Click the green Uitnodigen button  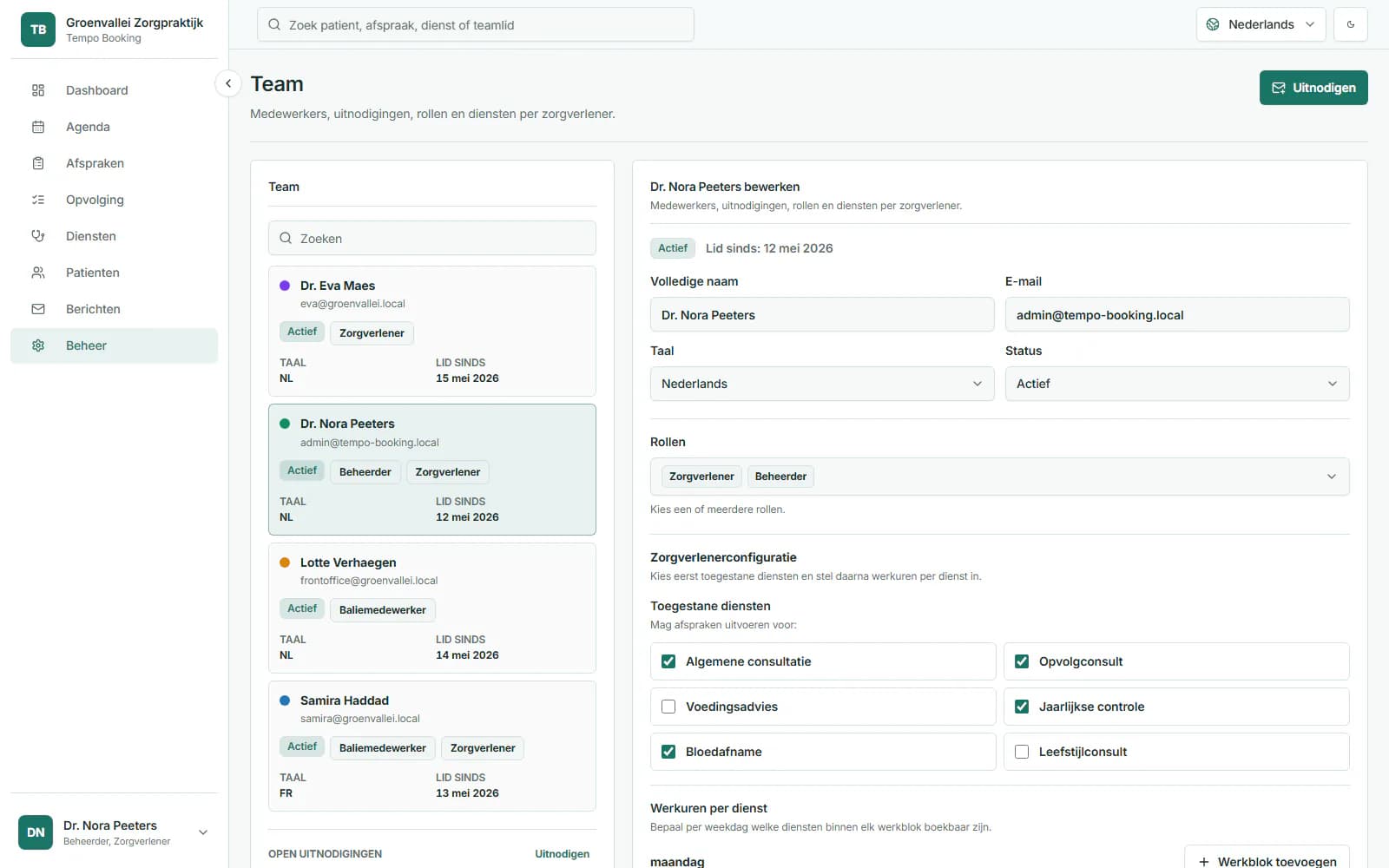[x=1313, y=88]
